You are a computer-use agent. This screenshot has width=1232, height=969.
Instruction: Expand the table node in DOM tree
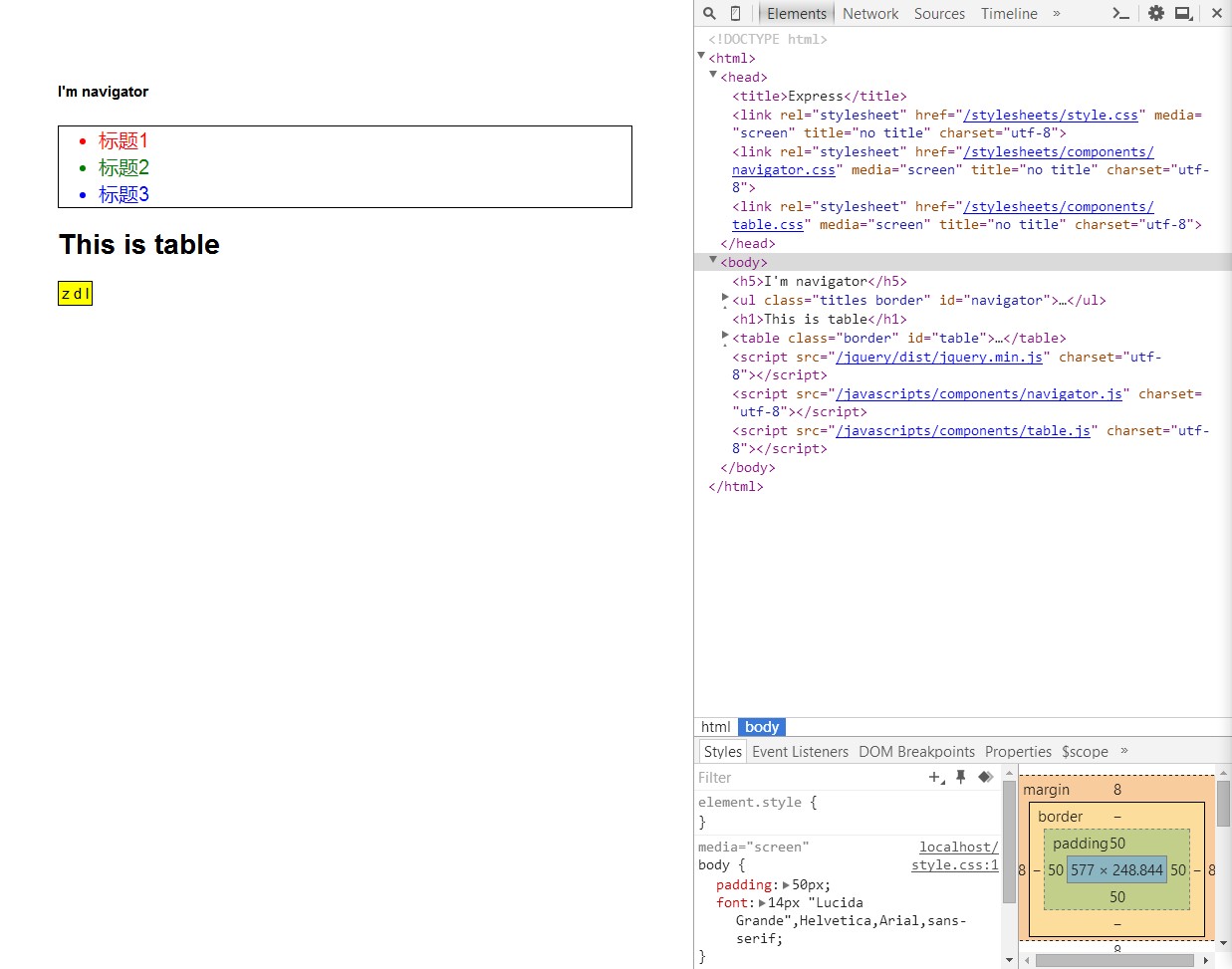pos(725,336)
